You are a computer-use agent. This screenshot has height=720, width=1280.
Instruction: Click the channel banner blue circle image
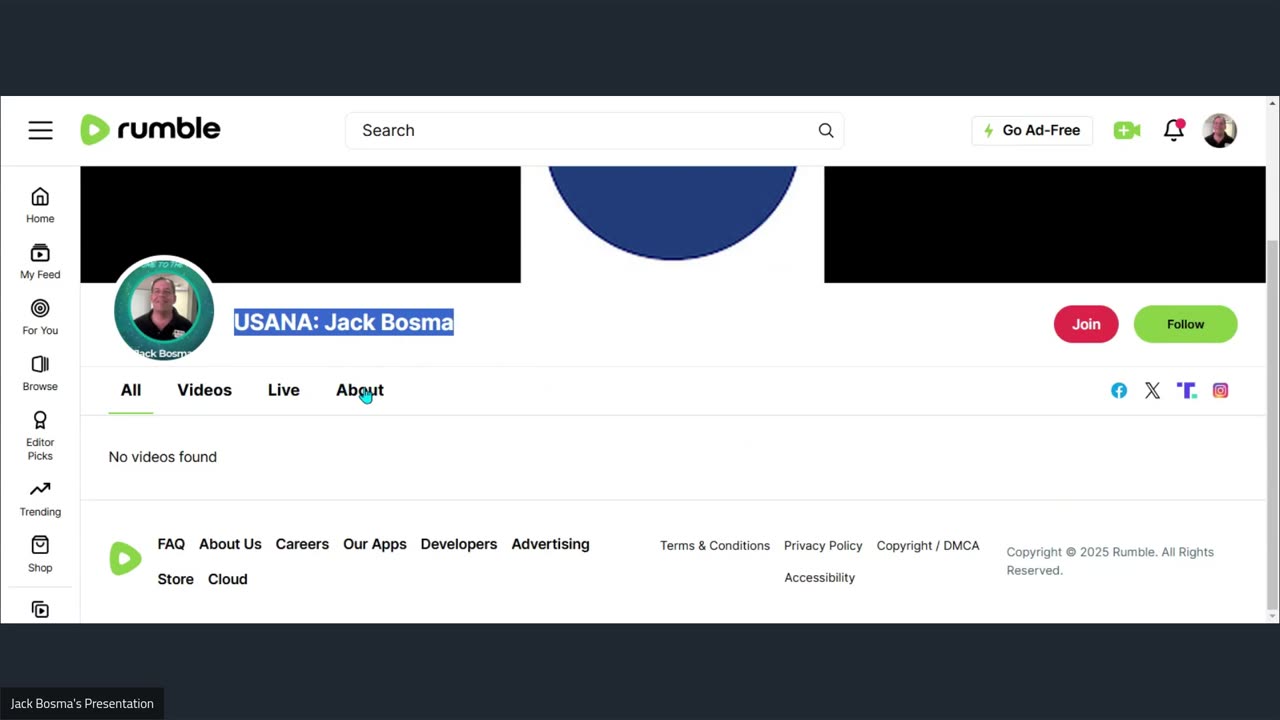[x=672, y=213]
